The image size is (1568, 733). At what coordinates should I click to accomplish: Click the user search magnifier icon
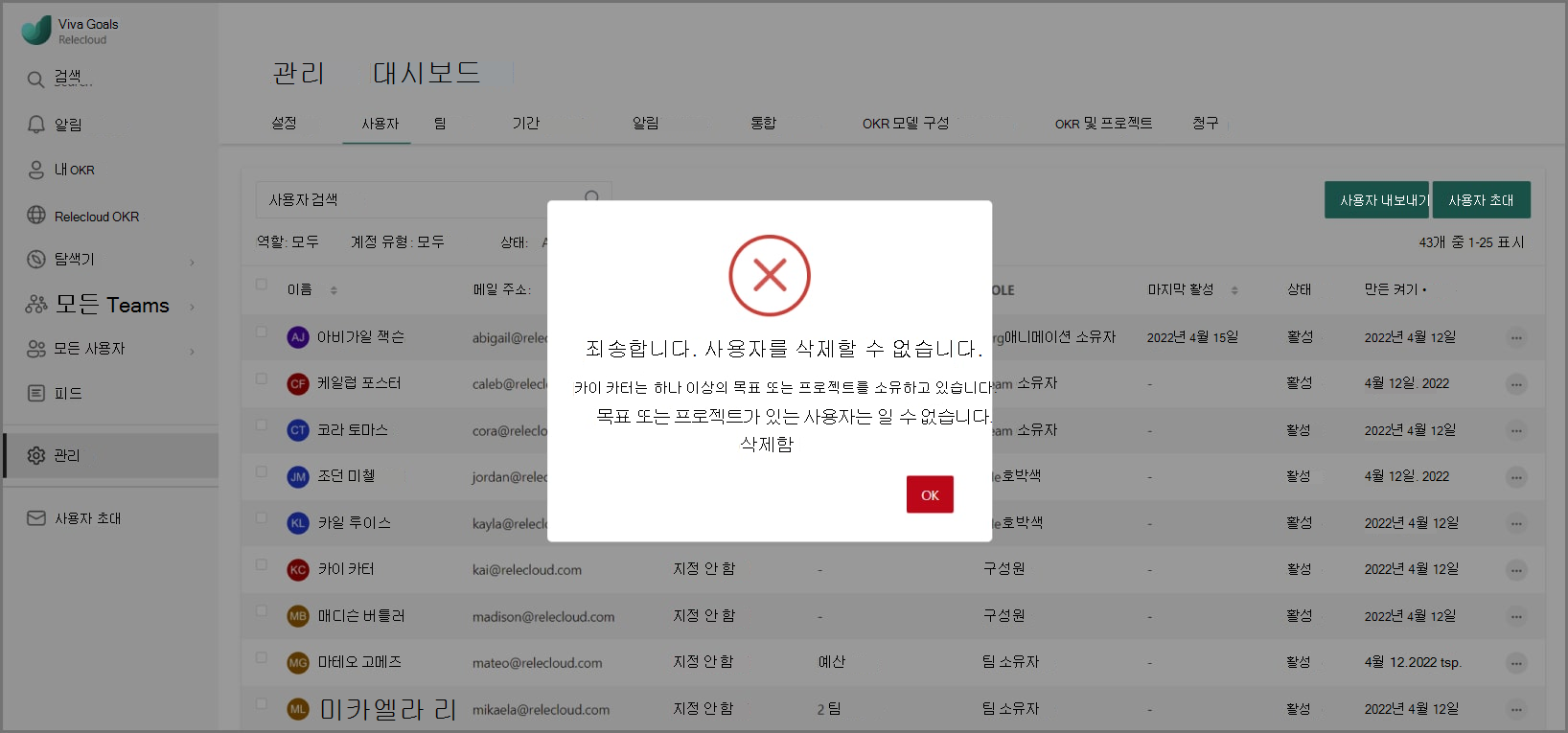[x=591, y=197]
